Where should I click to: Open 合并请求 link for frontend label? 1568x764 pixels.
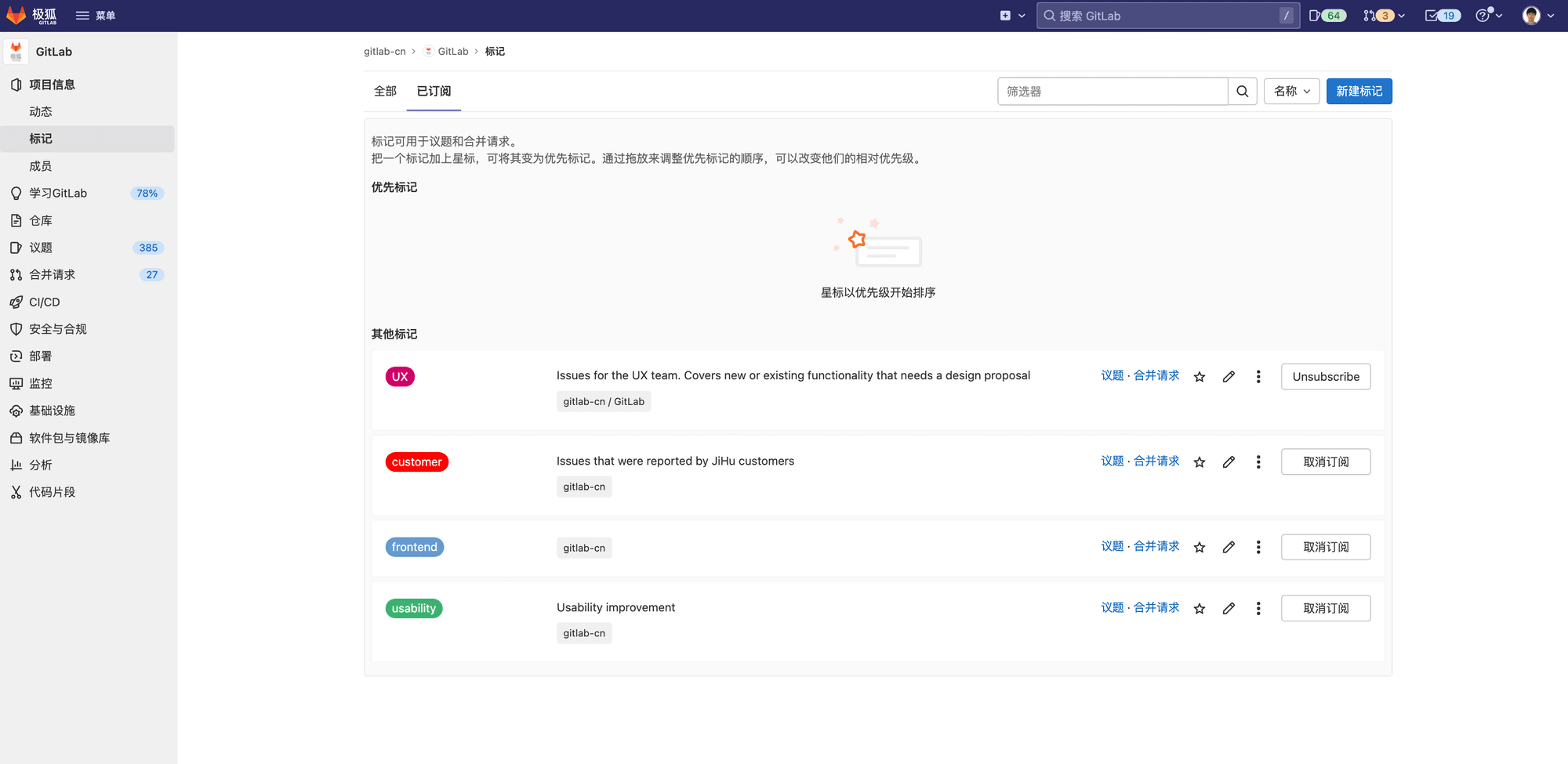pyautogui.click(x=1156, y=546)
